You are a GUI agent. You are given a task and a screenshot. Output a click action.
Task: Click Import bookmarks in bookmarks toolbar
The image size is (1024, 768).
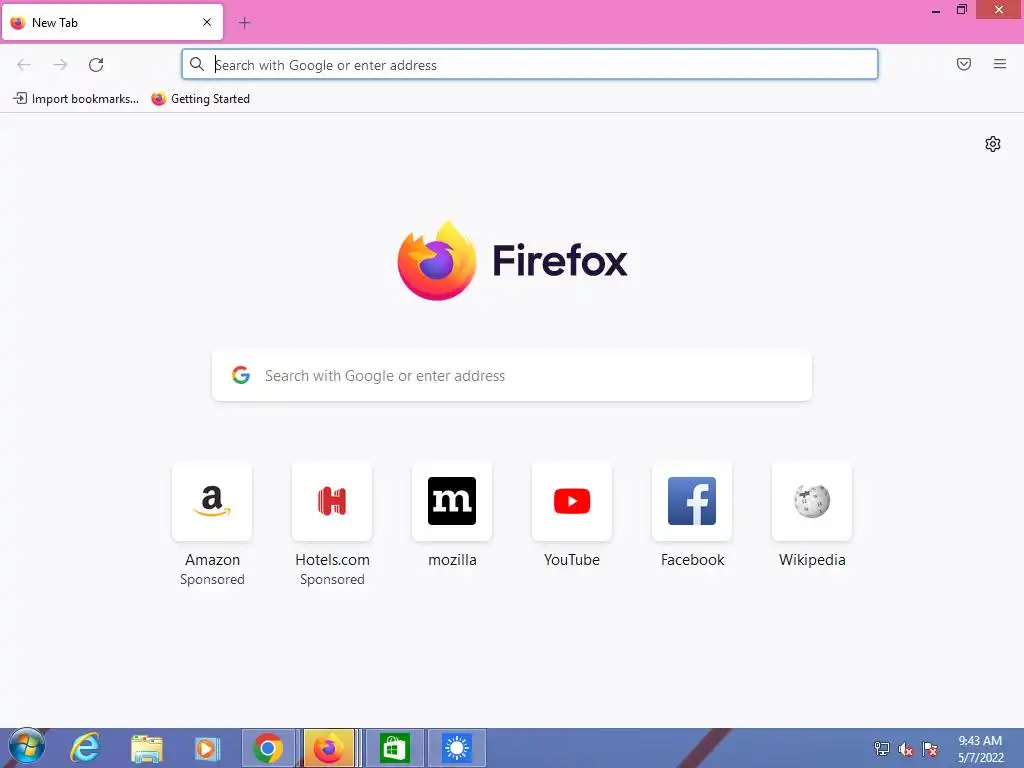coord(76,99)
